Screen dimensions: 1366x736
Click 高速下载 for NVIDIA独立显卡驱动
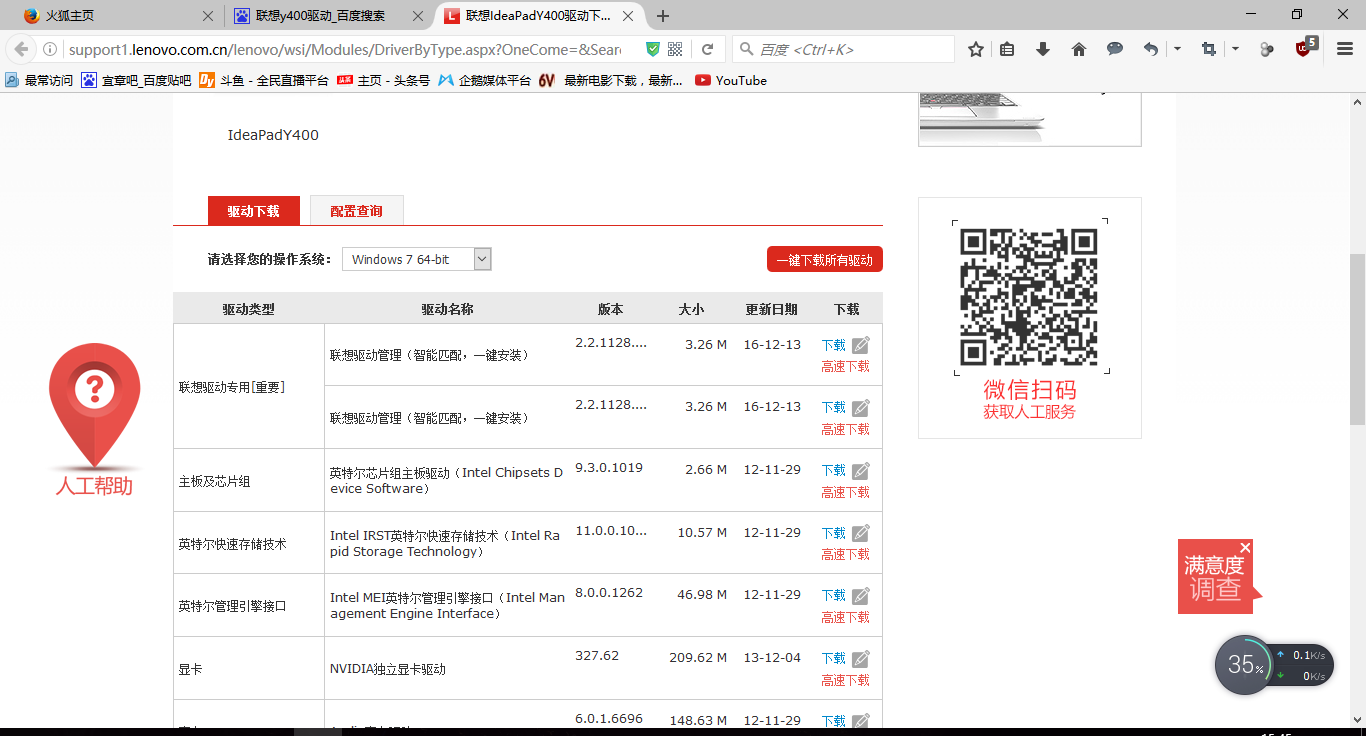(845, 679)
